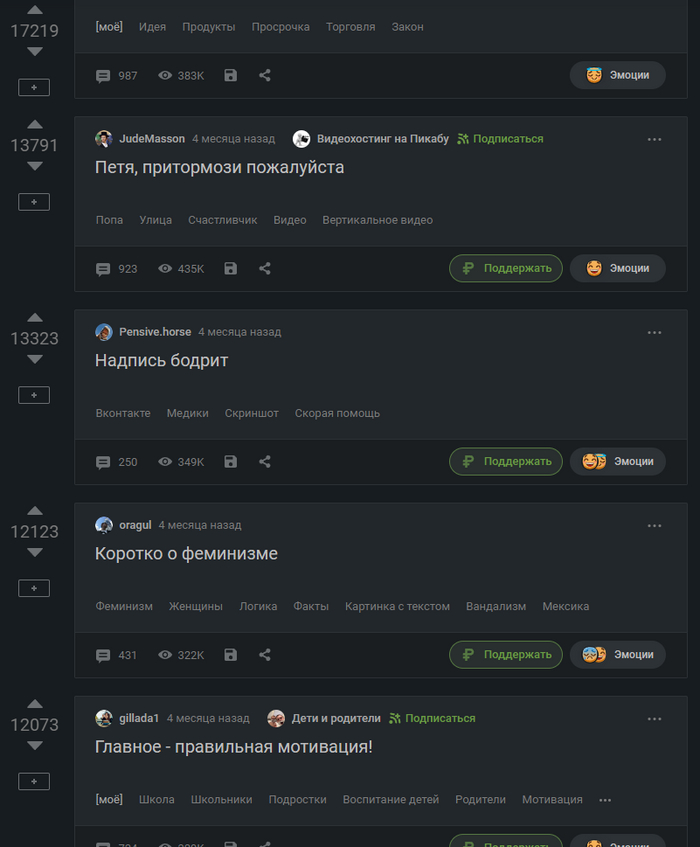Screen dimensions: 700x847
Task: Expand hidden tags on 'Главное - правильная мотивация!' post
Action: 605,800
